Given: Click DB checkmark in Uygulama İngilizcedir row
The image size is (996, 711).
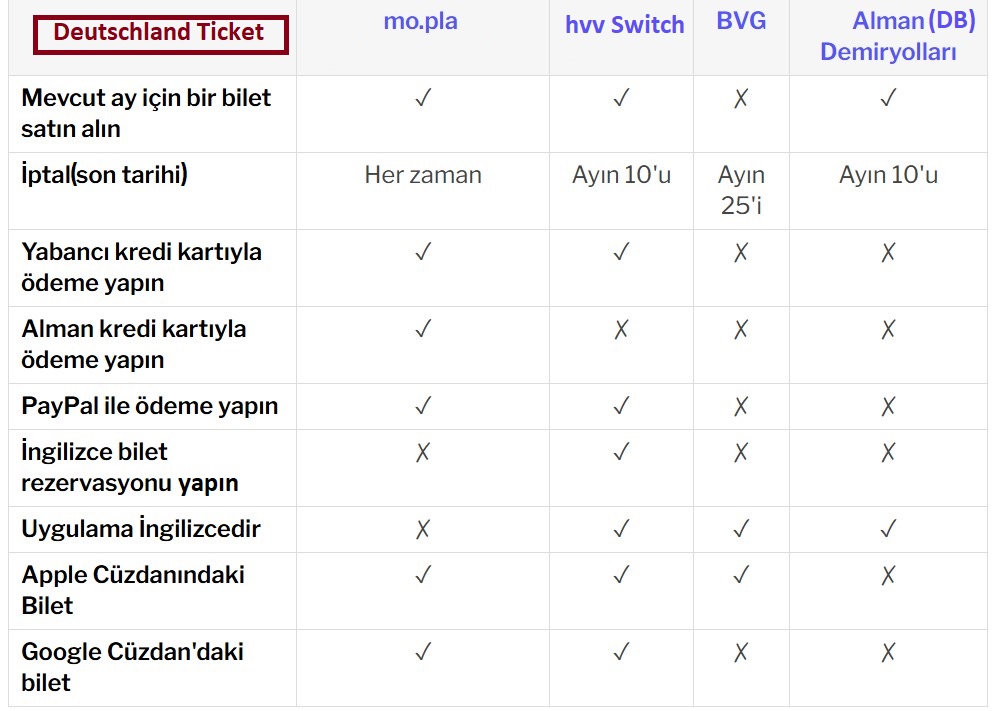Looking at the screenshot, I should point(888,529).
